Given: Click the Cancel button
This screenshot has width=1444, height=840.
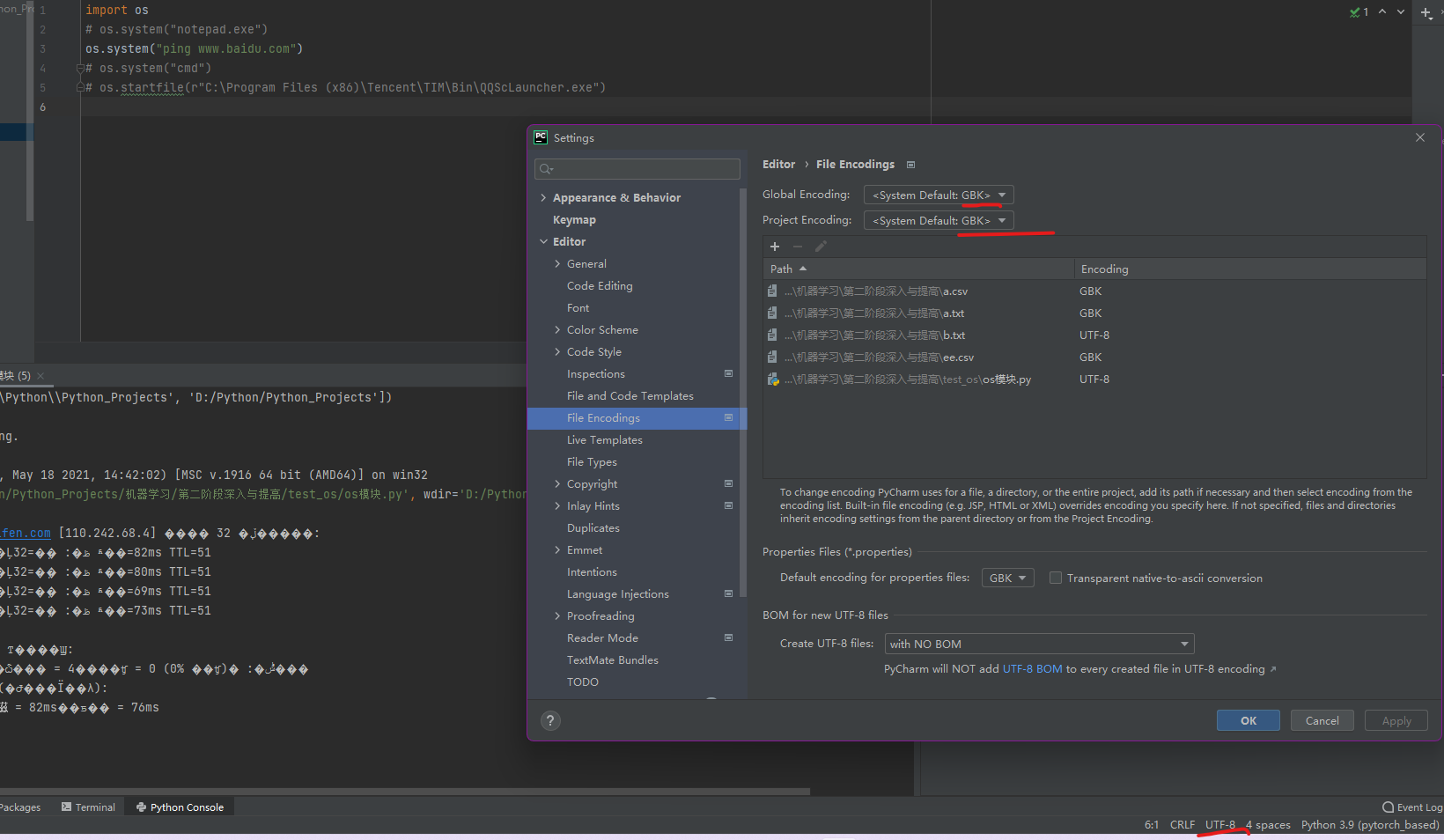Looking at the screenshot, I should [1322, 720].
